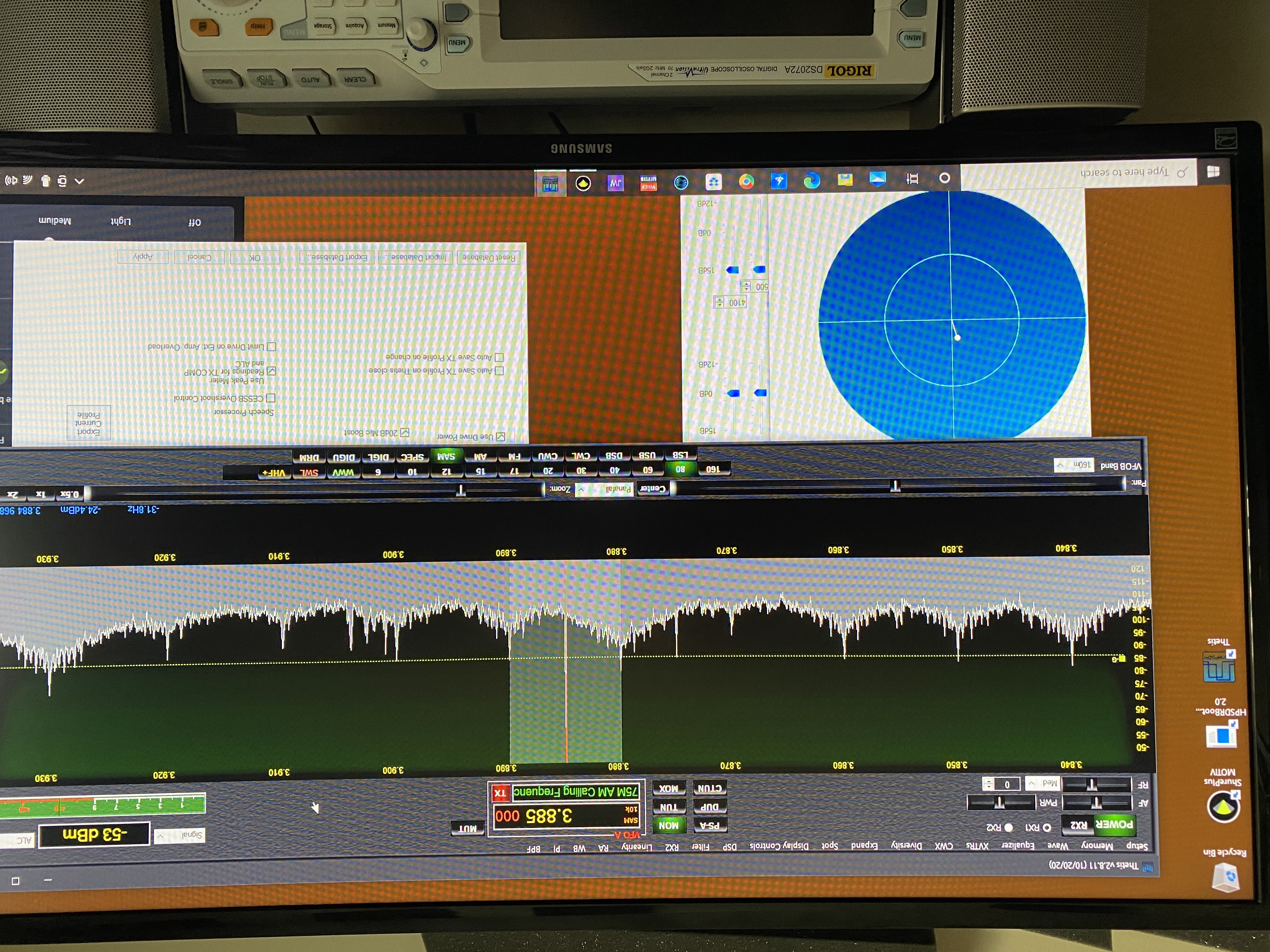Open the VFOB Band 160m dropdown

pyautogui.click(x=1074, y=465)
